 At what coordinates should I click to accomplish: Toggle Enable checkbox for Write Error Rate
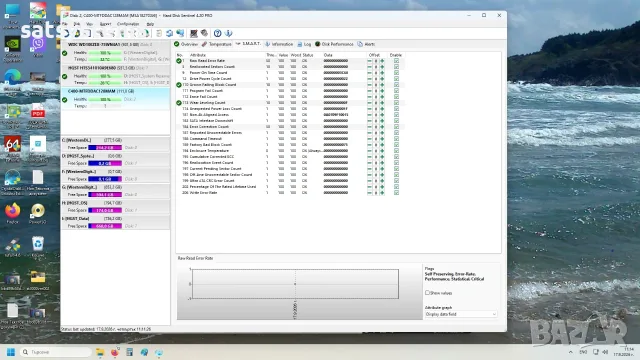click(x=396, y=193)
